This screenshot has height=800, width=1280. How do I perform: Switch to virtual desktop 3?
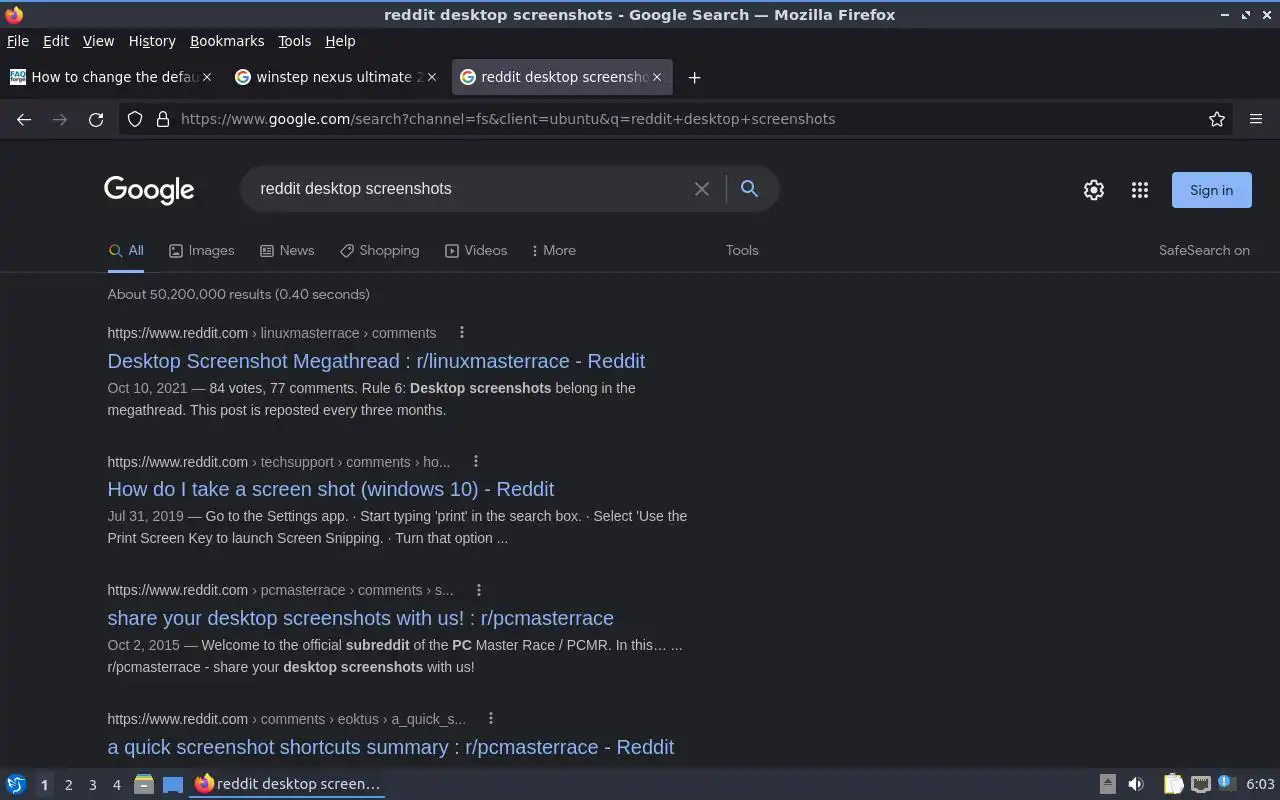[92, 785]
